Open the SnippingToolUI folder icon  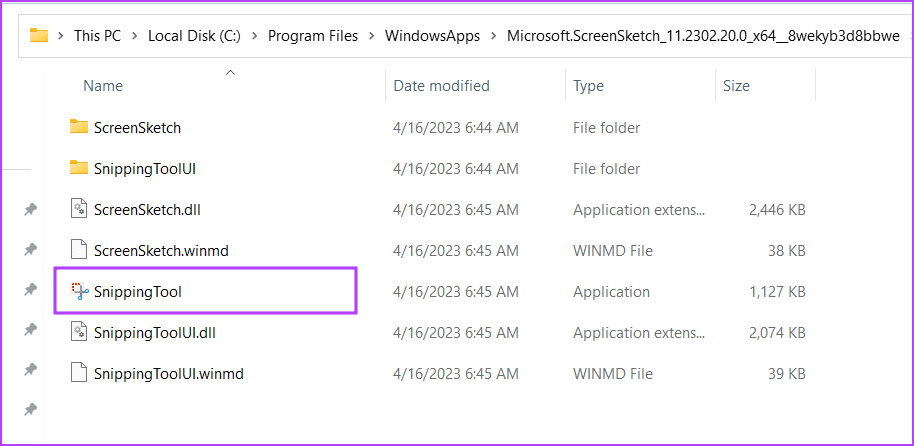click(x=79, y=168)
